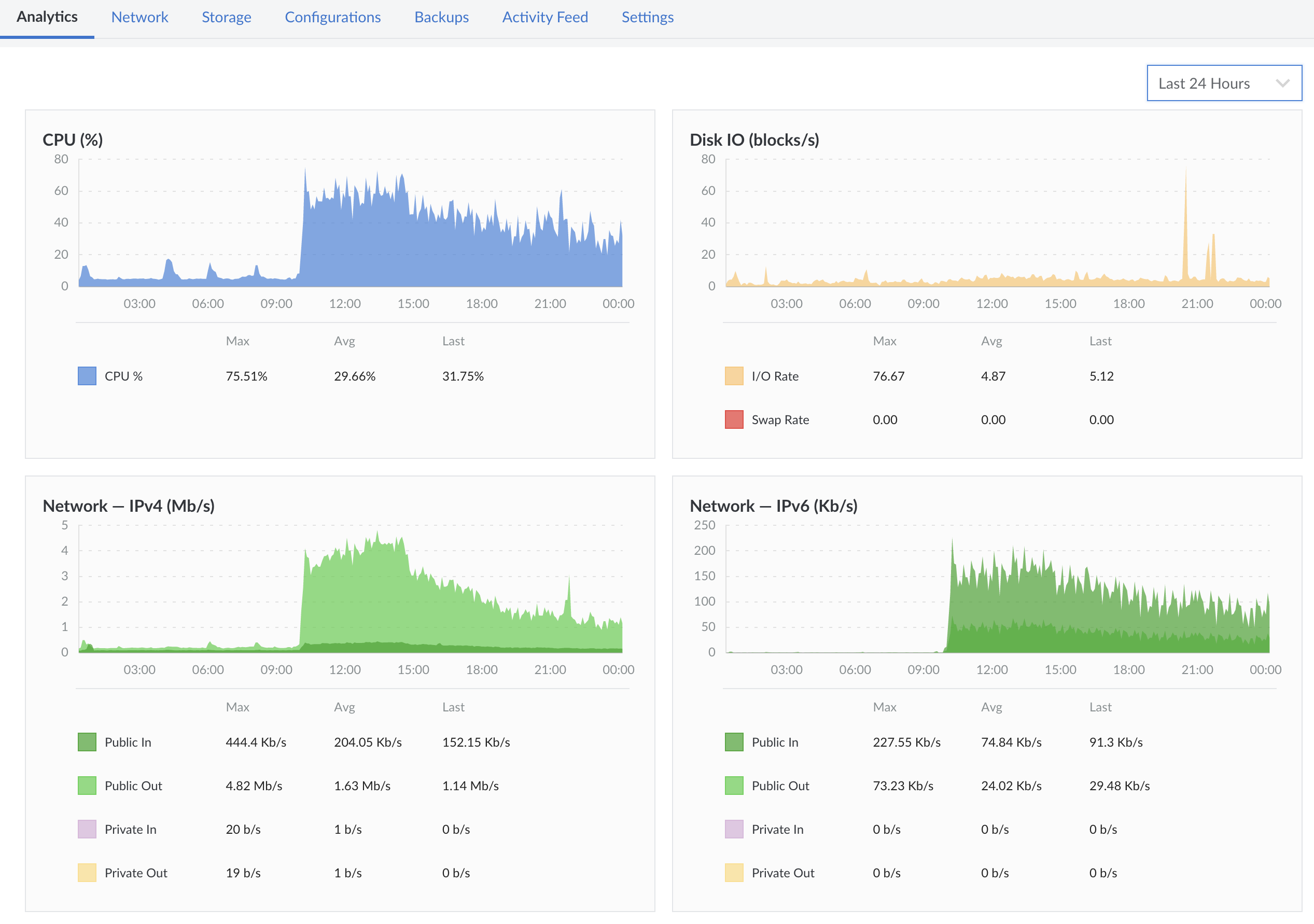Click the IPv6 network chart plot area
The image size is (1314, 924).
(998, 590)
